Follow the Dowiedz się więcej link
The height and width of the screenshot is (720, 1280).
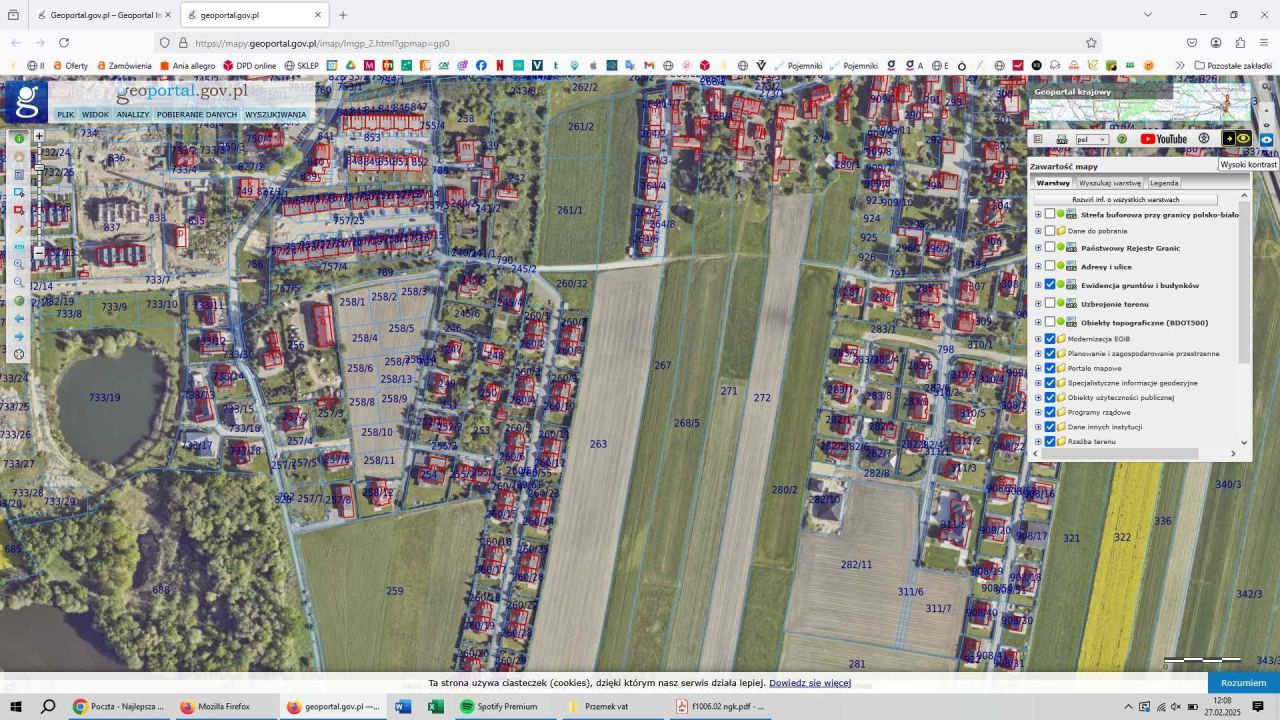(x=809, y=683)
